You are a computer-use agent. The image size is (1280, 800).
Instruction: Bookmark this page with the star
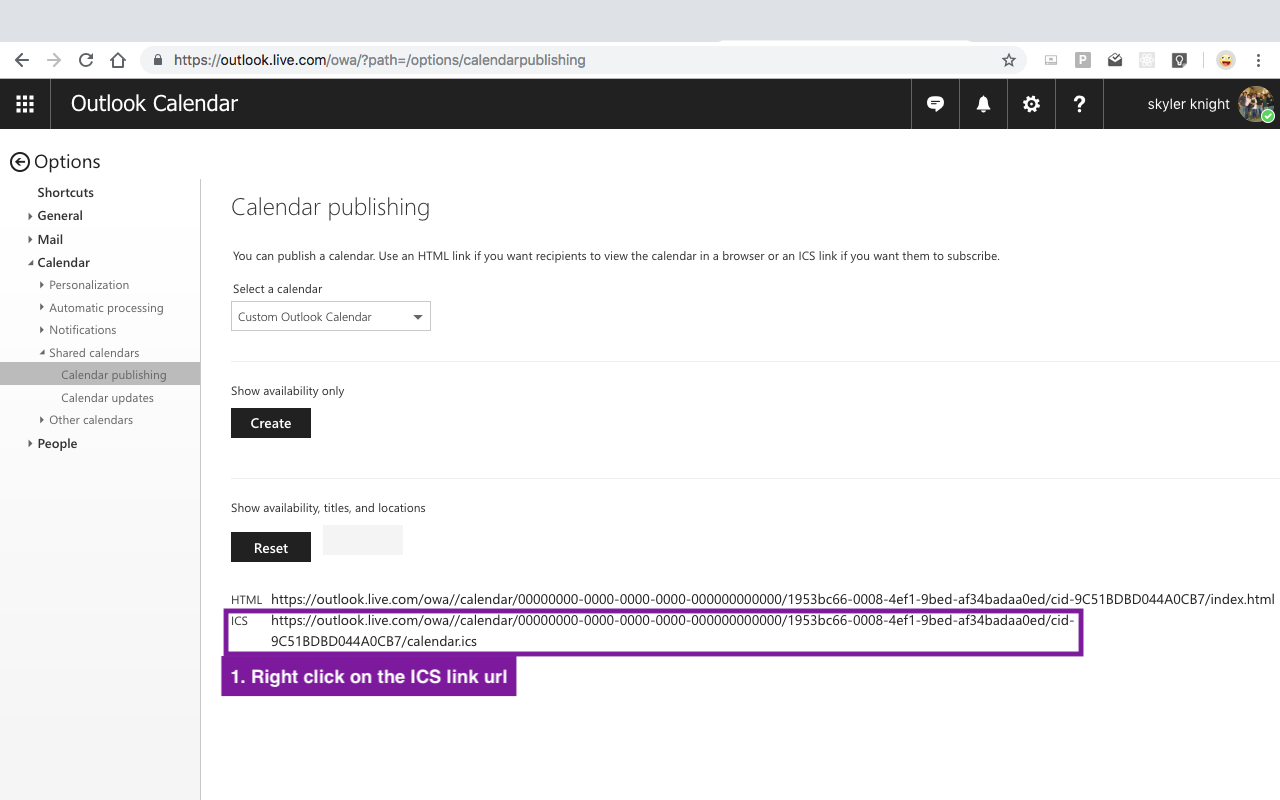point(1009,60)
